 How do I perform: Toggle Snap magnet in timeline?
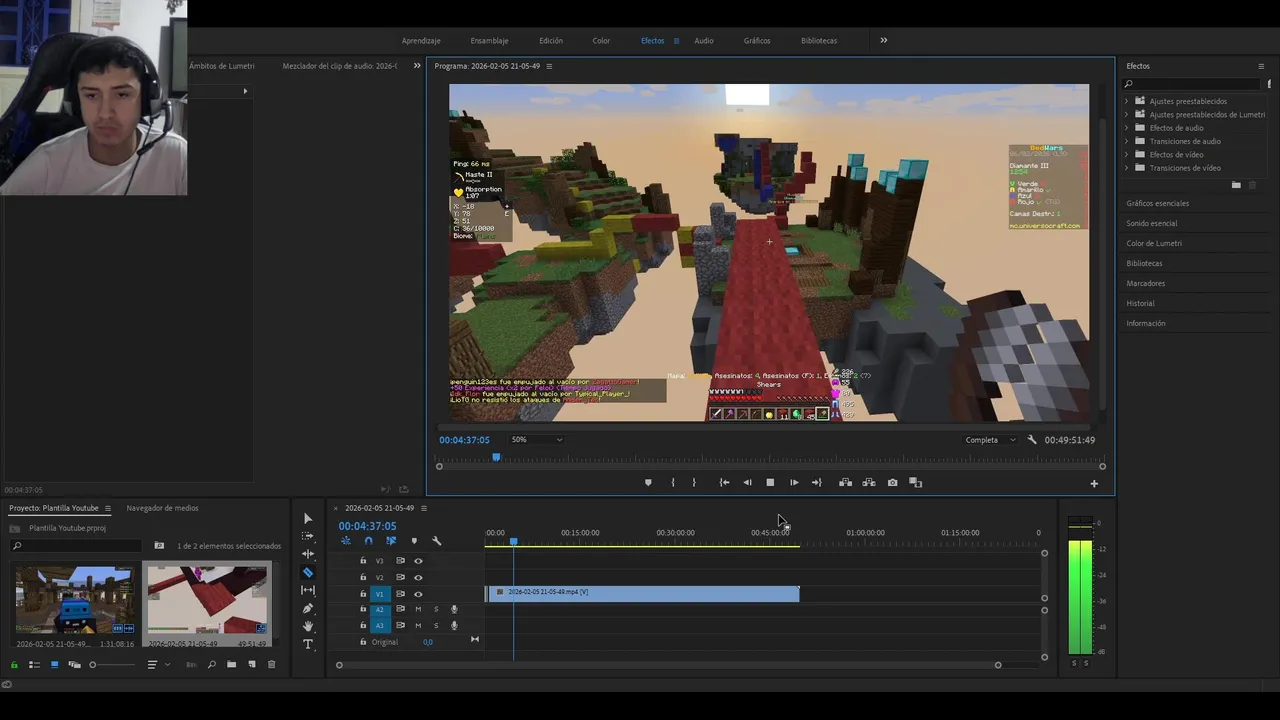tap(368, 541)
